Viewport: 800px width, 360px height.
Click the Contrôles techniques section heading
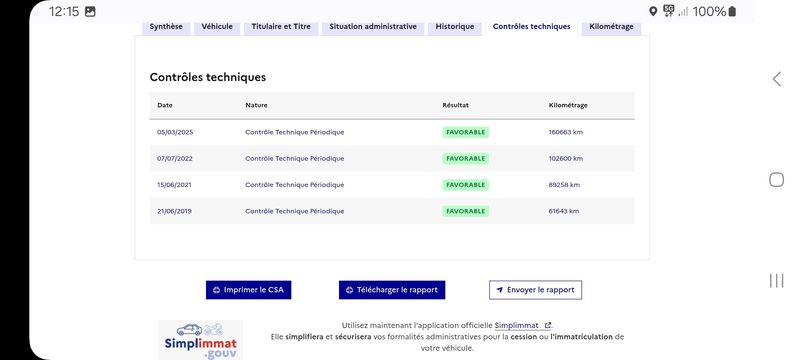pos(208,78)
